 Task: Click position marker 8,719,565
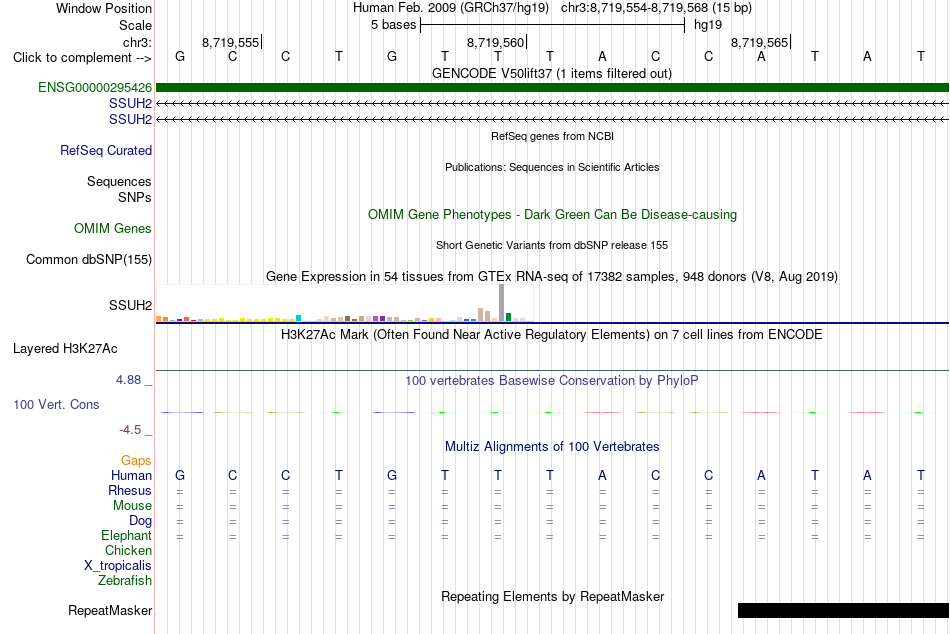pyautogui.click(x=760, y=42)
